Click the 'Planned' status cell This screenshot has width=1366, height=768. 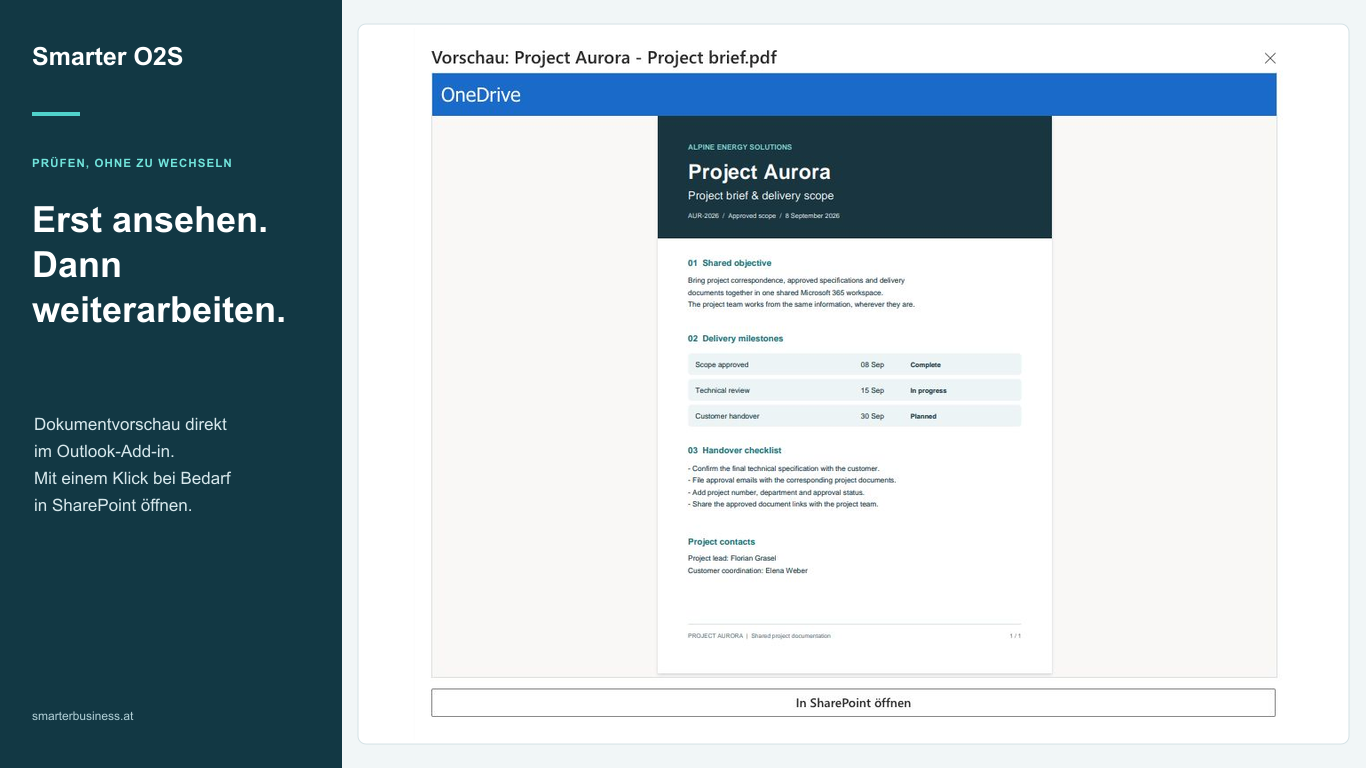(923, 416)
